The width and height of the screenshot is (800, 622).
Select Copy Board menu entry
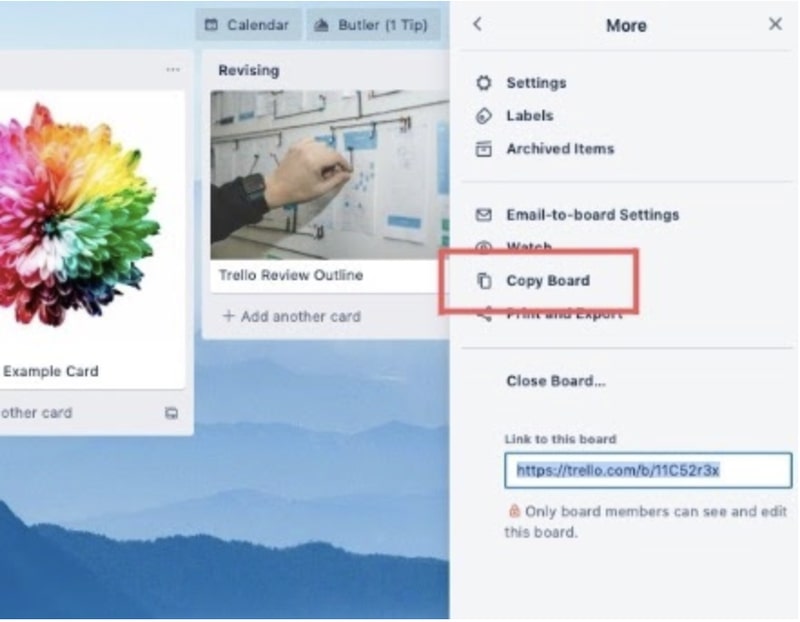point(547,281)
